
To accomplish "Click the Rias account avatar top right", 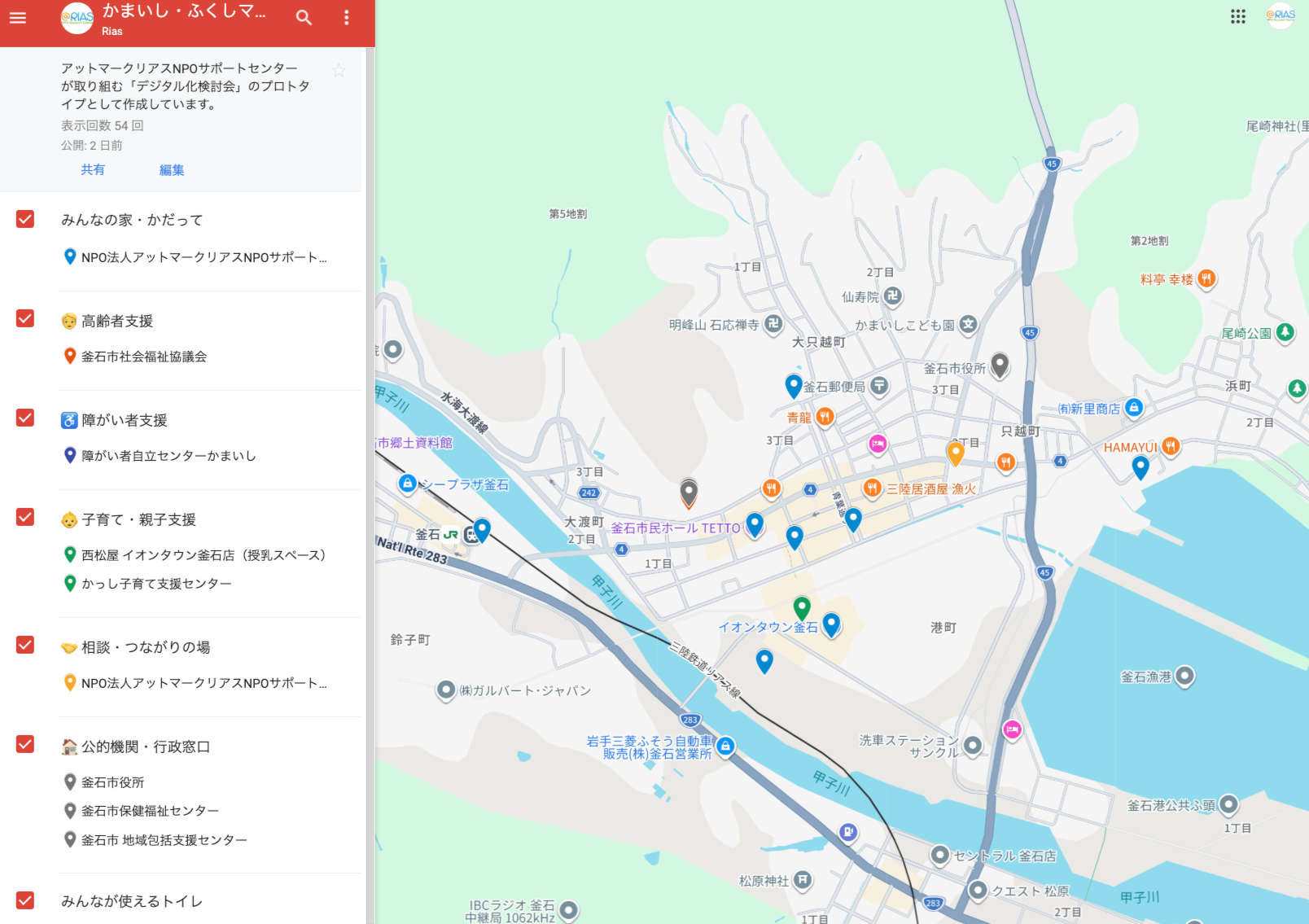I will (1281, 15).
